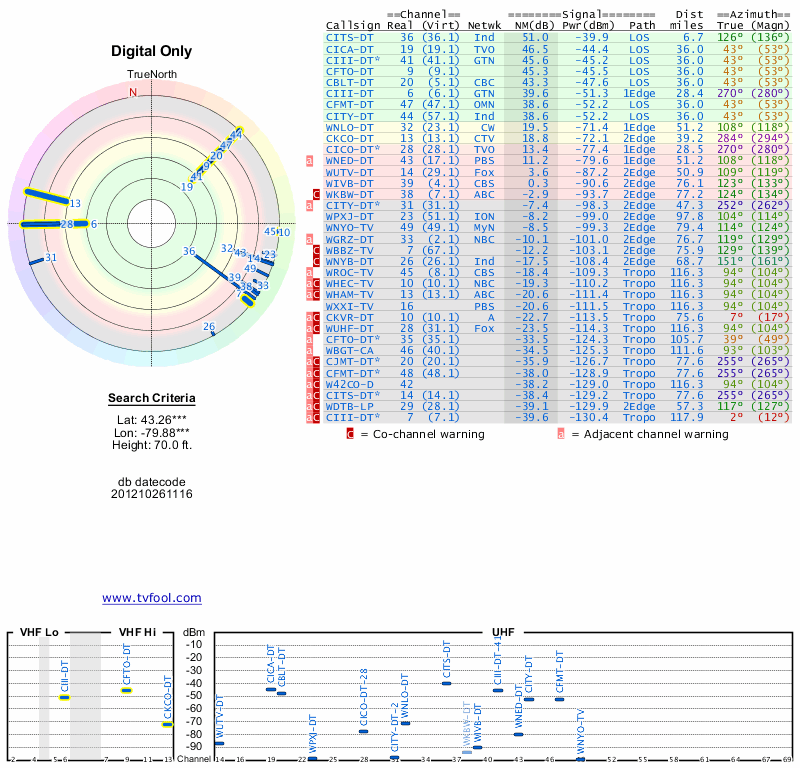800x768 pixels.
Task: Click the co-channel warning legend icon
Action: click(350, 435)
